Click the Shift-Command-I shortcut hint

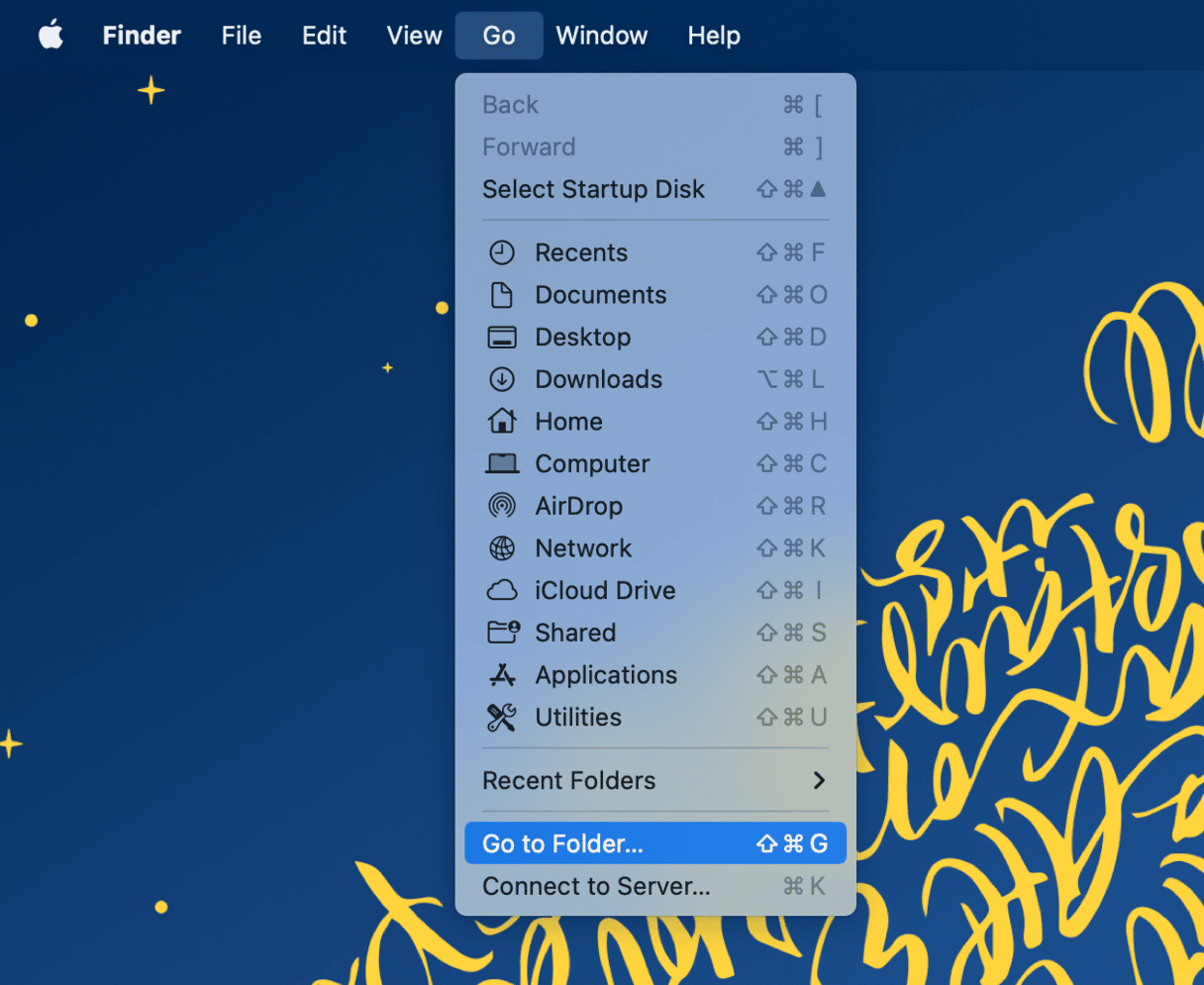pyautogui.click(x=791, y=591)
